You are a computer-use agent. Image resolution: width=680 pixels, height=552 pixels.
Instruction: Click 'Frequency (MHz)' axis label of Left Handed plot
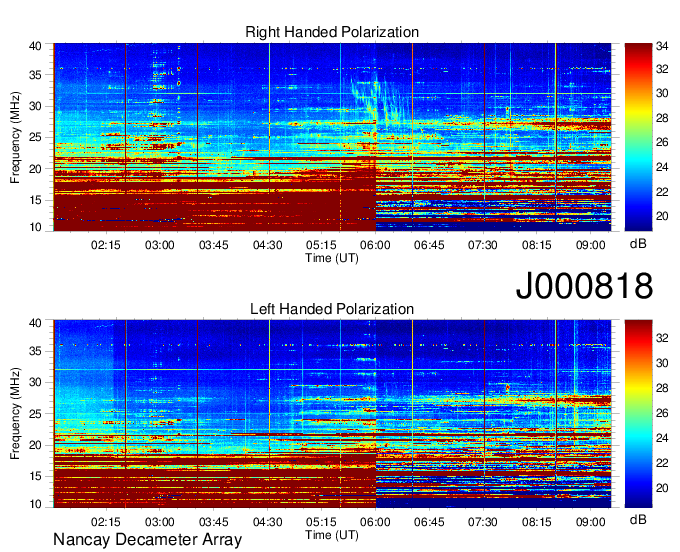coord(15,414)
